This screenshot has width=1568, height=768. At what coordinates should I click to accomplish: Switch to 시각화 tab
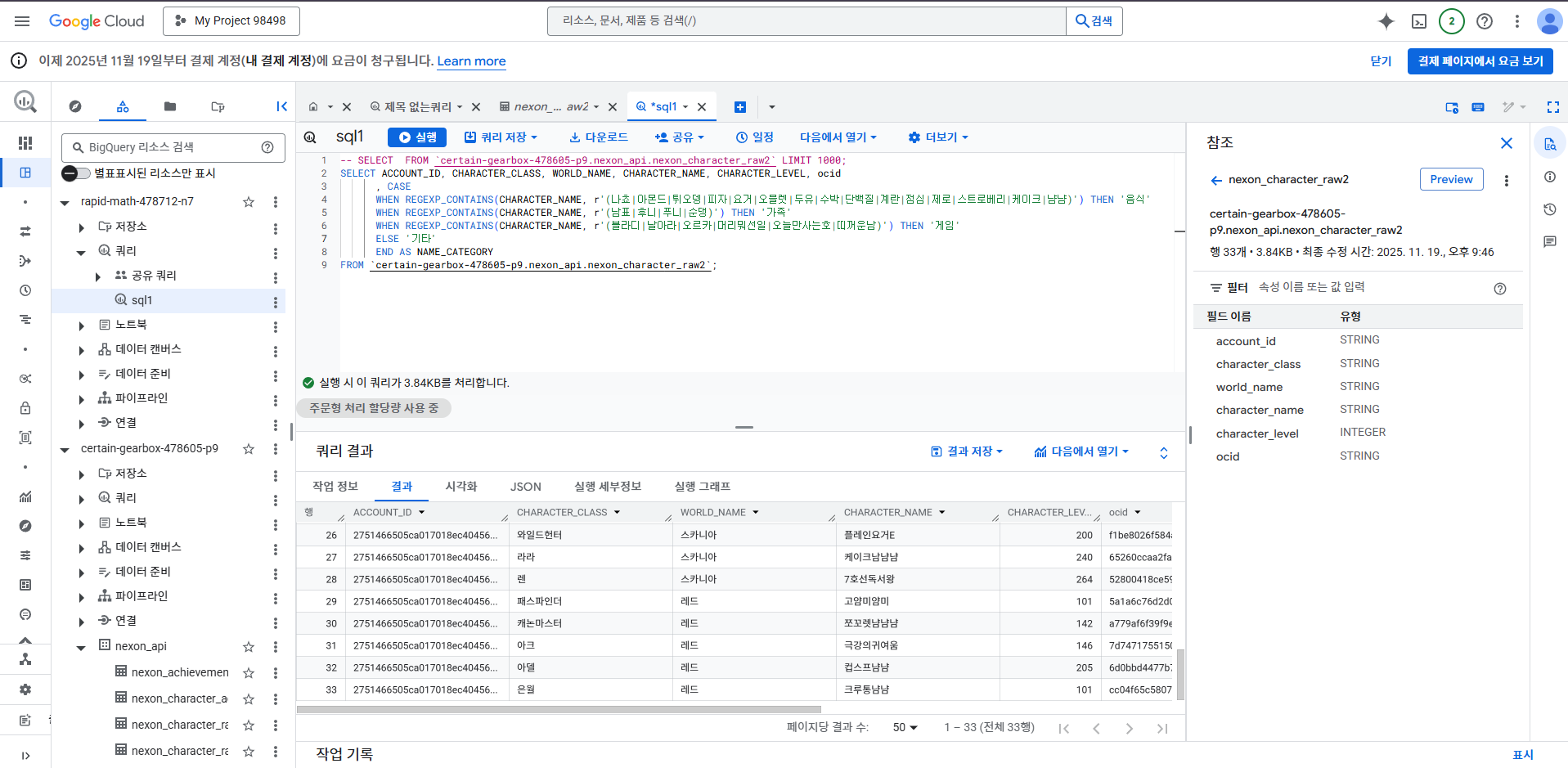pos(461,487)
